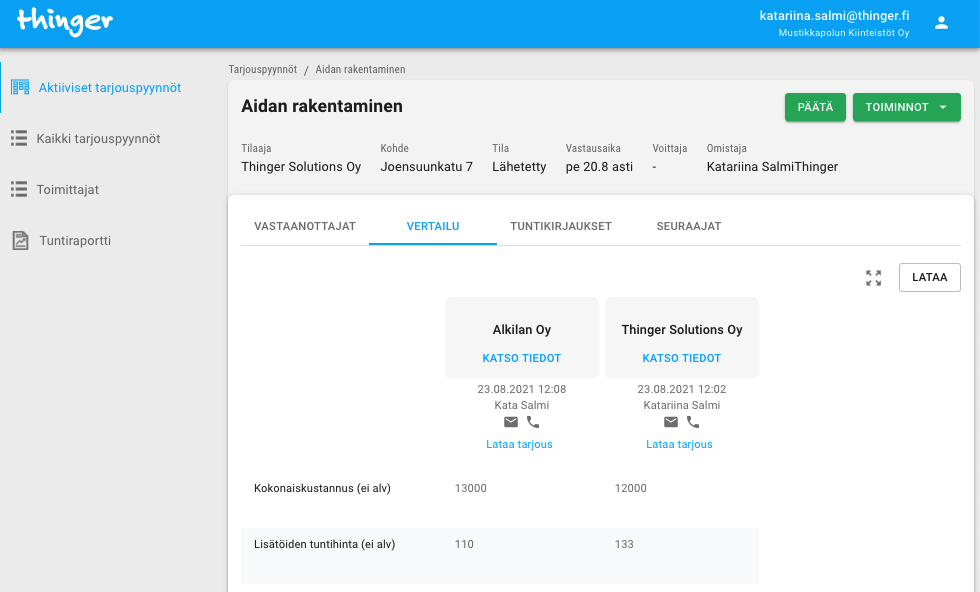
Task: Open the SEURAAJAT tab
Action: [x=689, y=226]
